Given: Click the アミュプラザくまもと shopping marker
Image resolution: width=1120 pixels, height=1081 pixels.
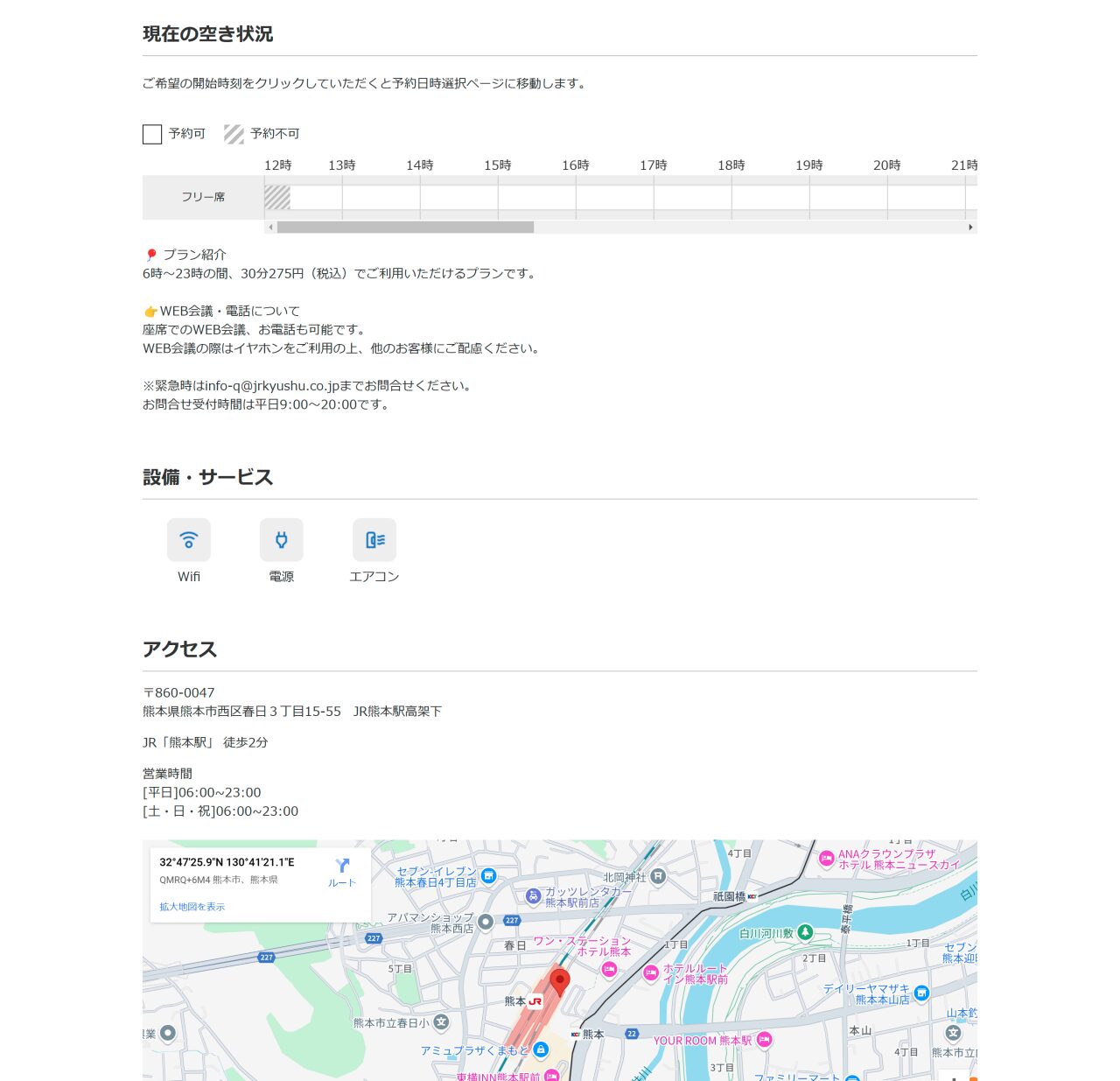Looking at the screenshot, I should pyautogui.click(x=540, y=1049).
